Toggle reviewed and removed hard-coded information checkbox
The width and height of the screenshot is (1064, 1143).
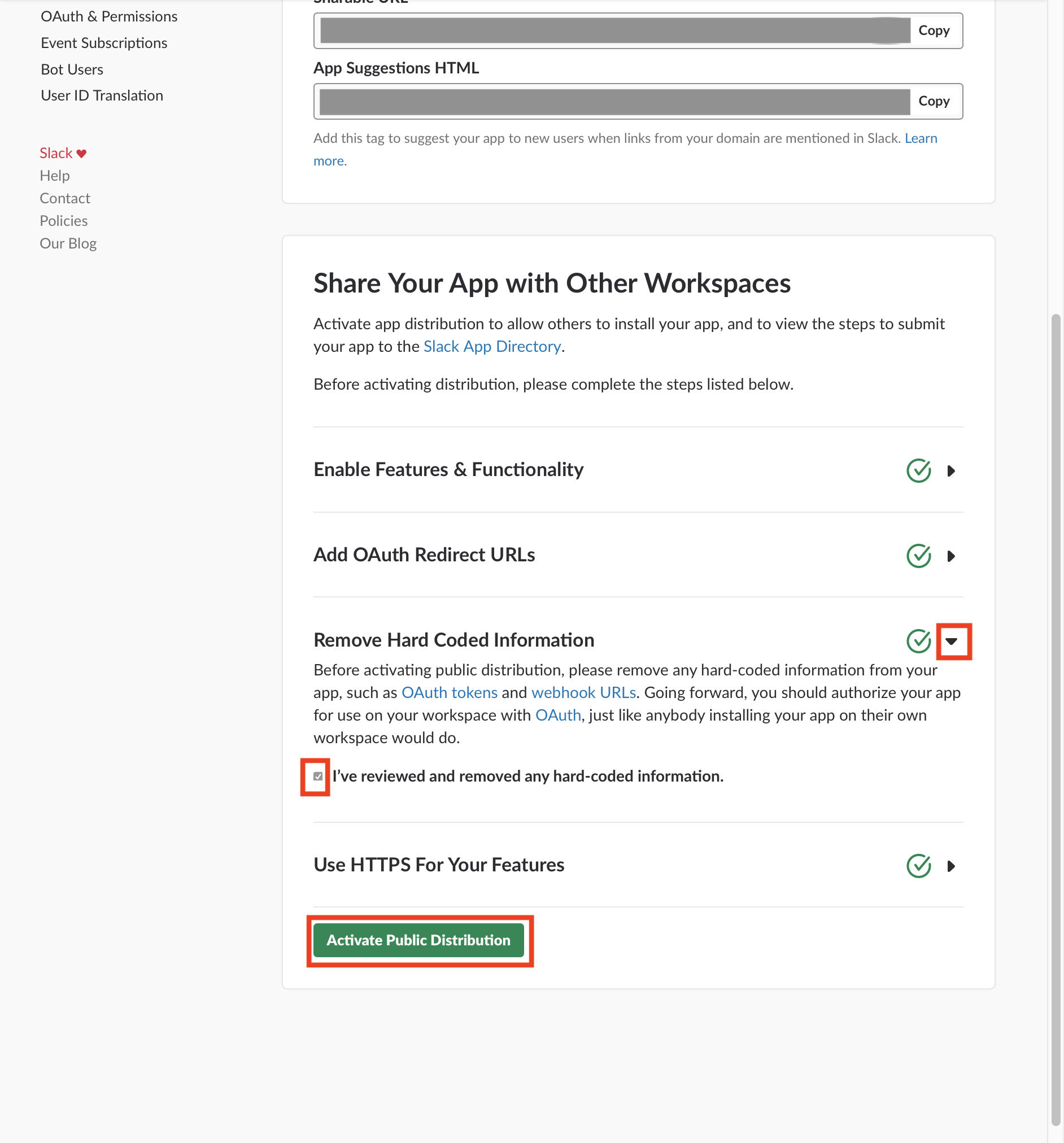point(318,776)
